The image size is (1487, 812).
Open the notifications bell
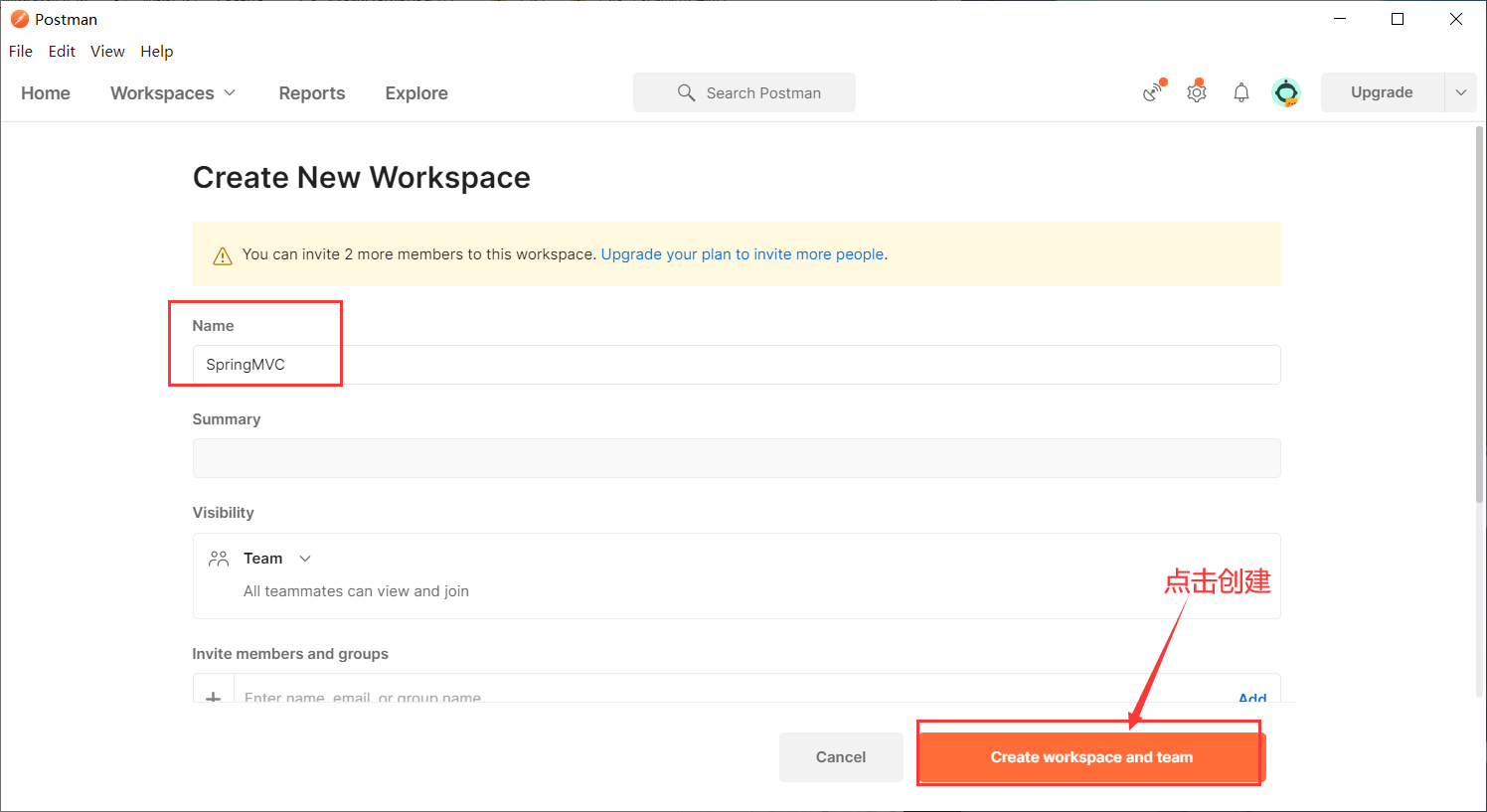point(1241,92)
